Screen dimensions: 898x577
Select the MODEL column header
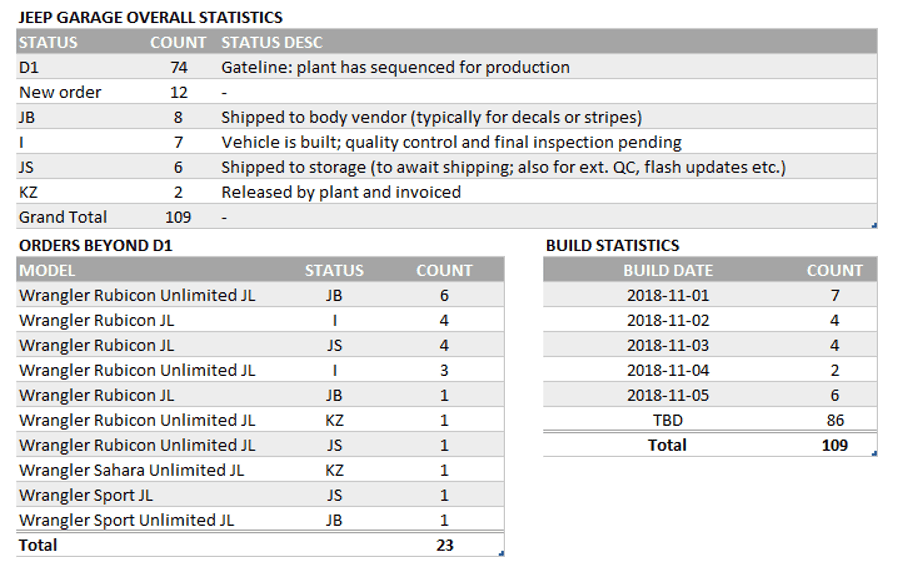point(47,270)
